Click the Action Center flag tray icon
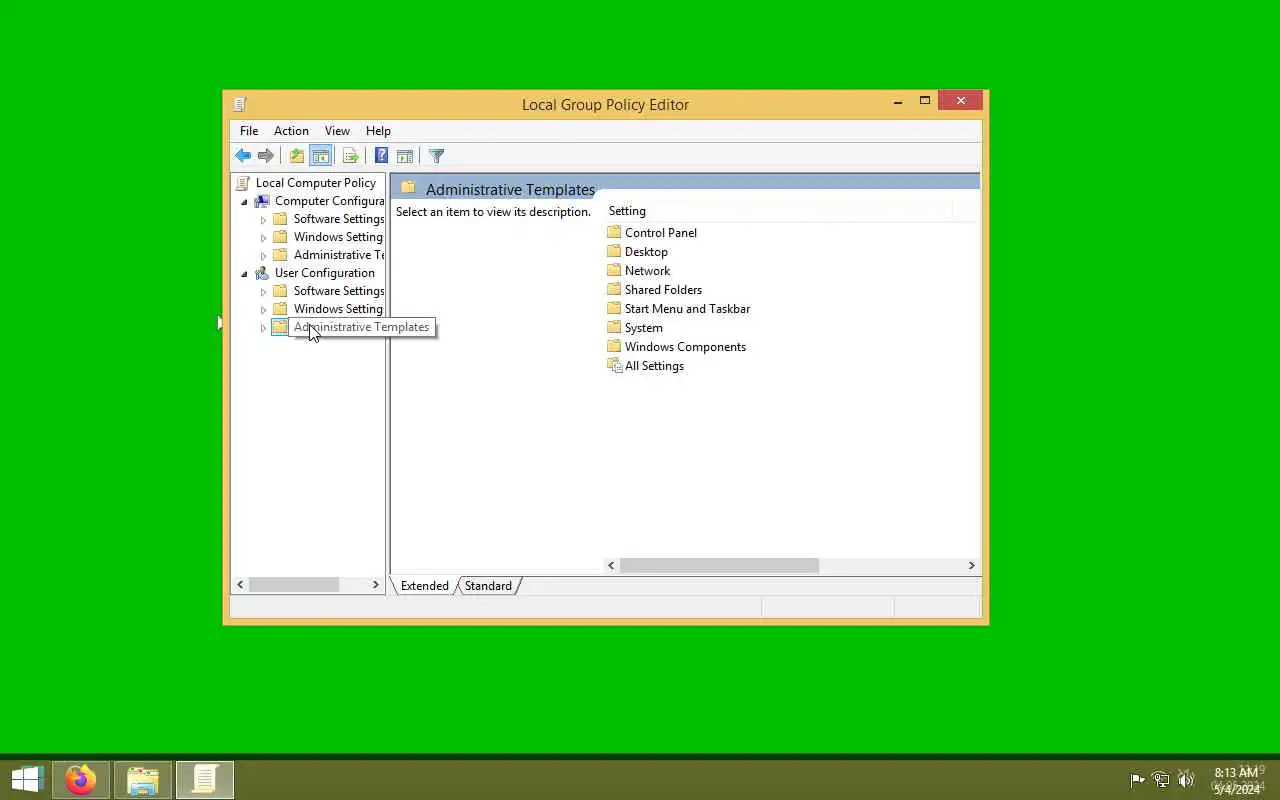Viewport: 1280px width, 800px height. tap(1137, 780)
